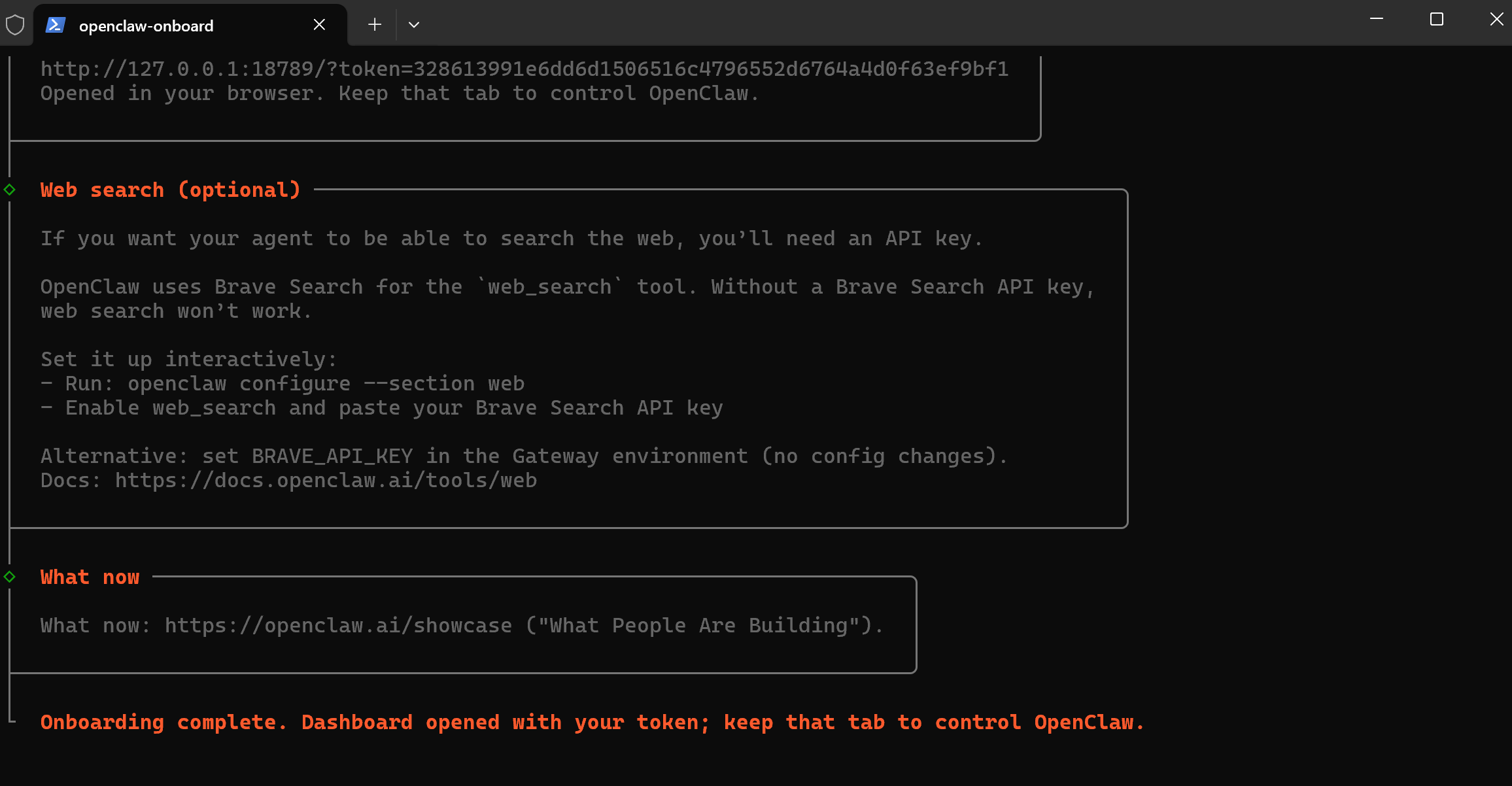Open the 127.0.0.1 dashboard token URL
This screenshot has width=1512, height=786.
coord(523,69)
